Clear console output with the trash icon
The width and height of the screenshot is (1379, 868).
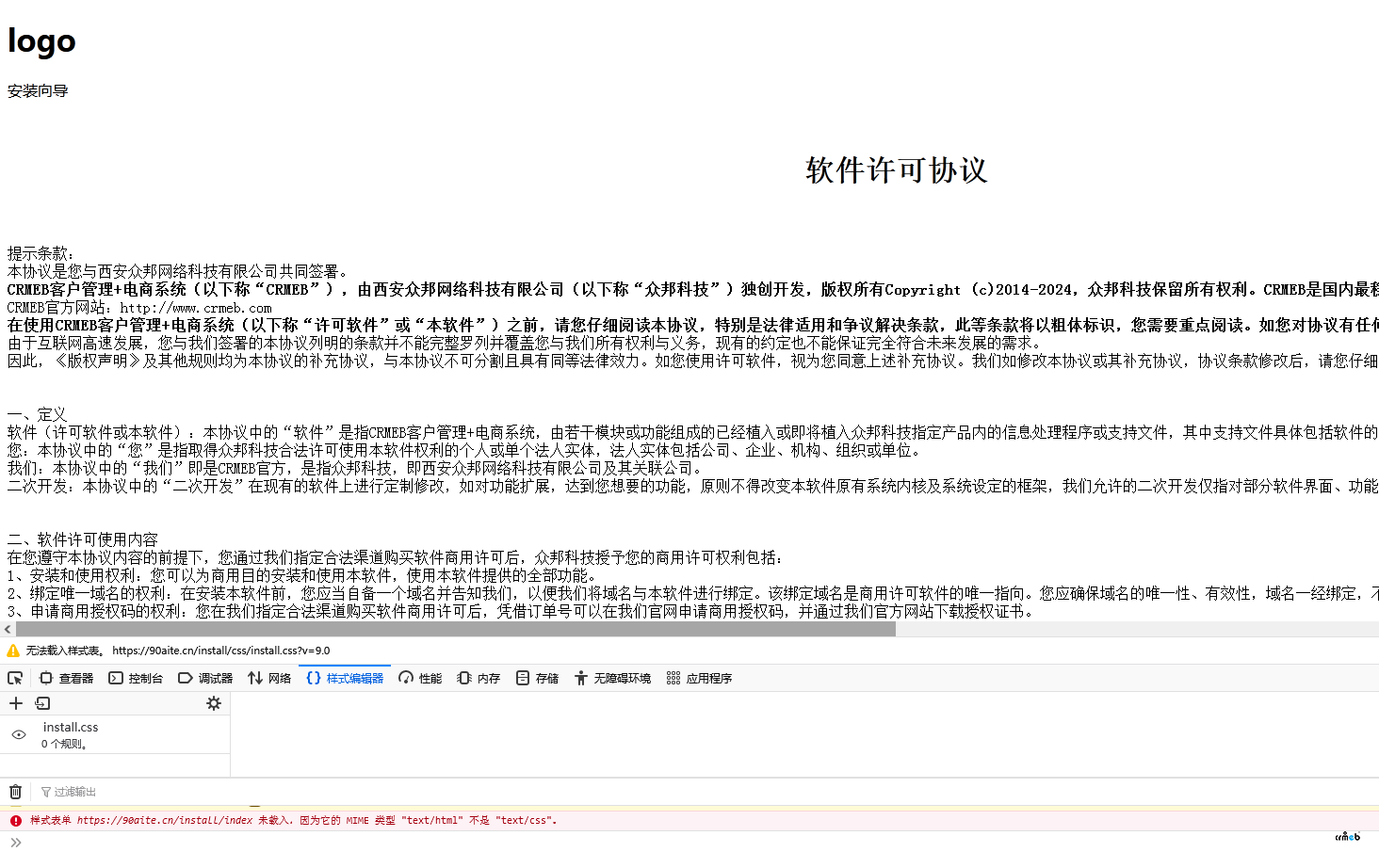[15, 792]
